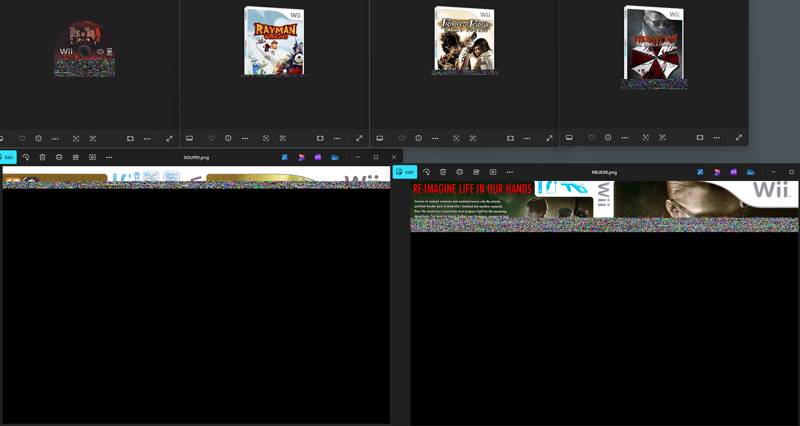Toggle filmstrip in the Umbrella cover window
800x426 pixels.
click(x=569, y=138)
